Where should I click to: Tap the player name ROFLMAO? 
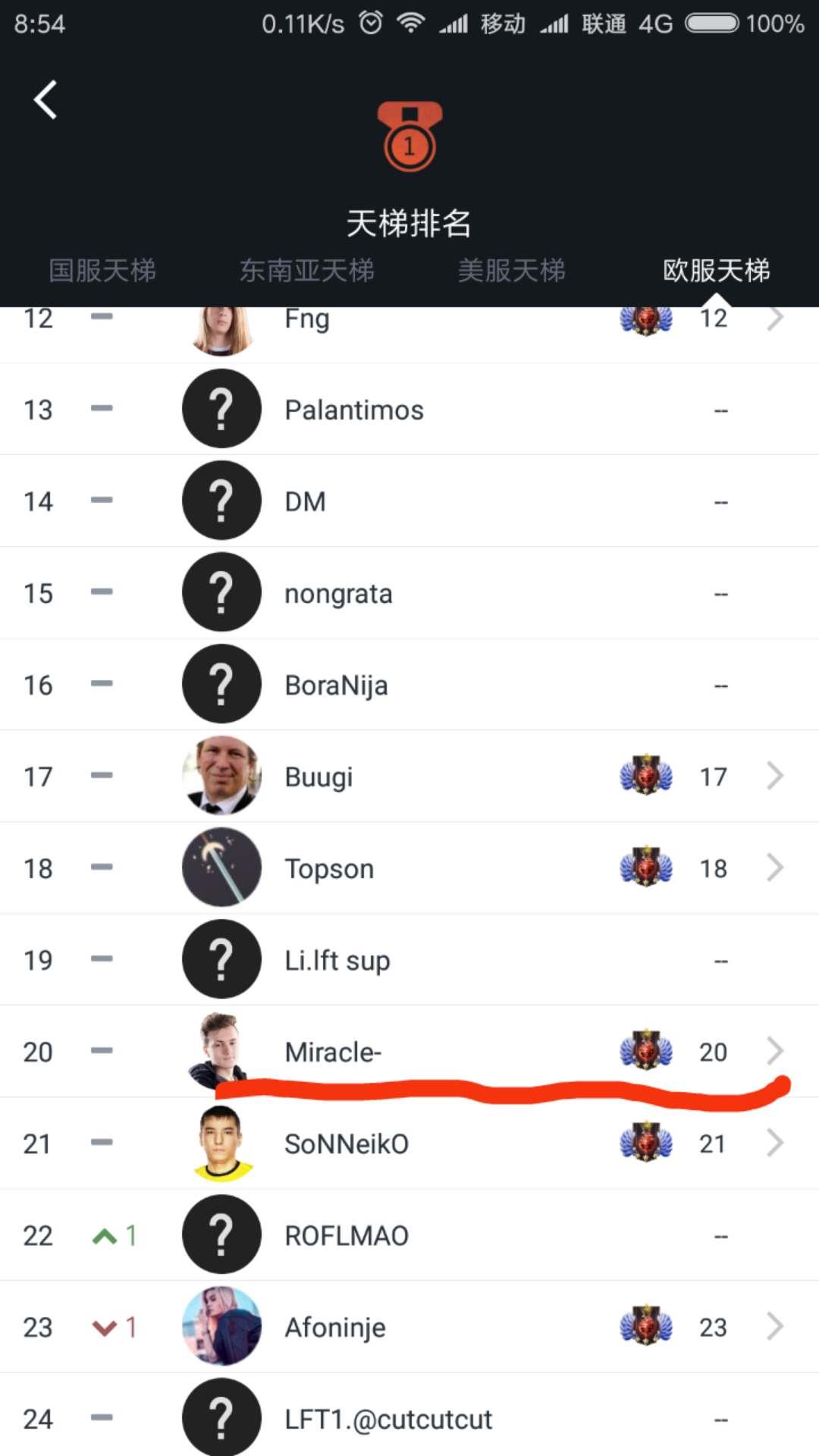pyautogui.click(x=347, y=1236)
